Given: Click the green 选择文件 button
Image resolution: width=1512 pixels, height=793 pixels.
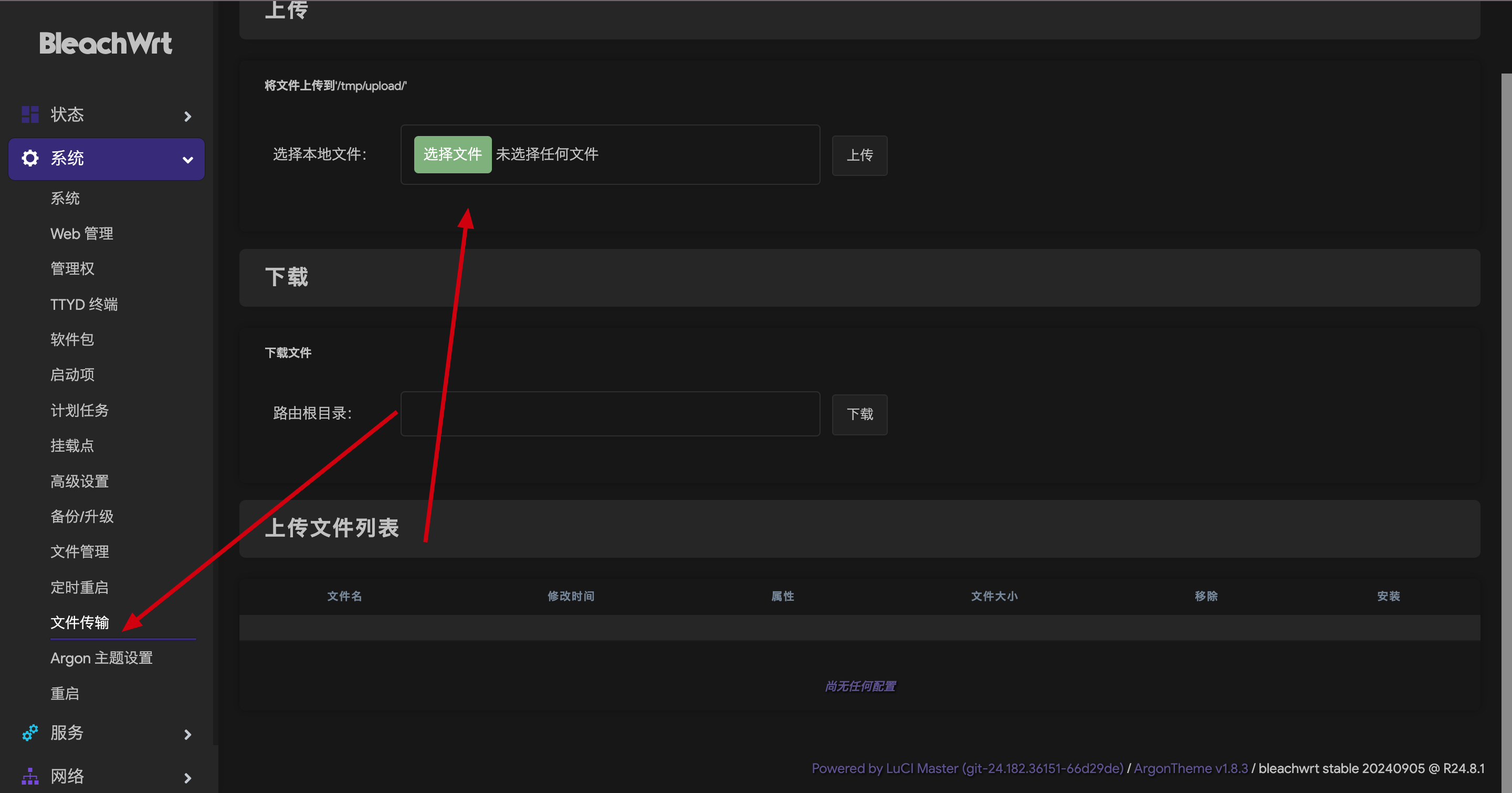Looking at the screenshot, I should tap(452, 154).
